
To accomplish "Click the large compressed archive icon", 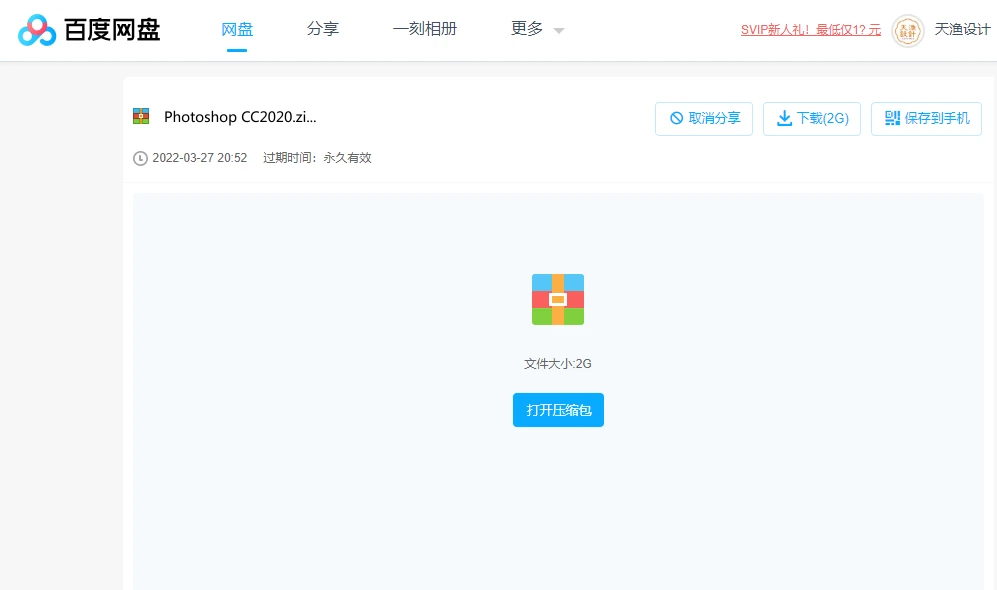I will (558, 299).
